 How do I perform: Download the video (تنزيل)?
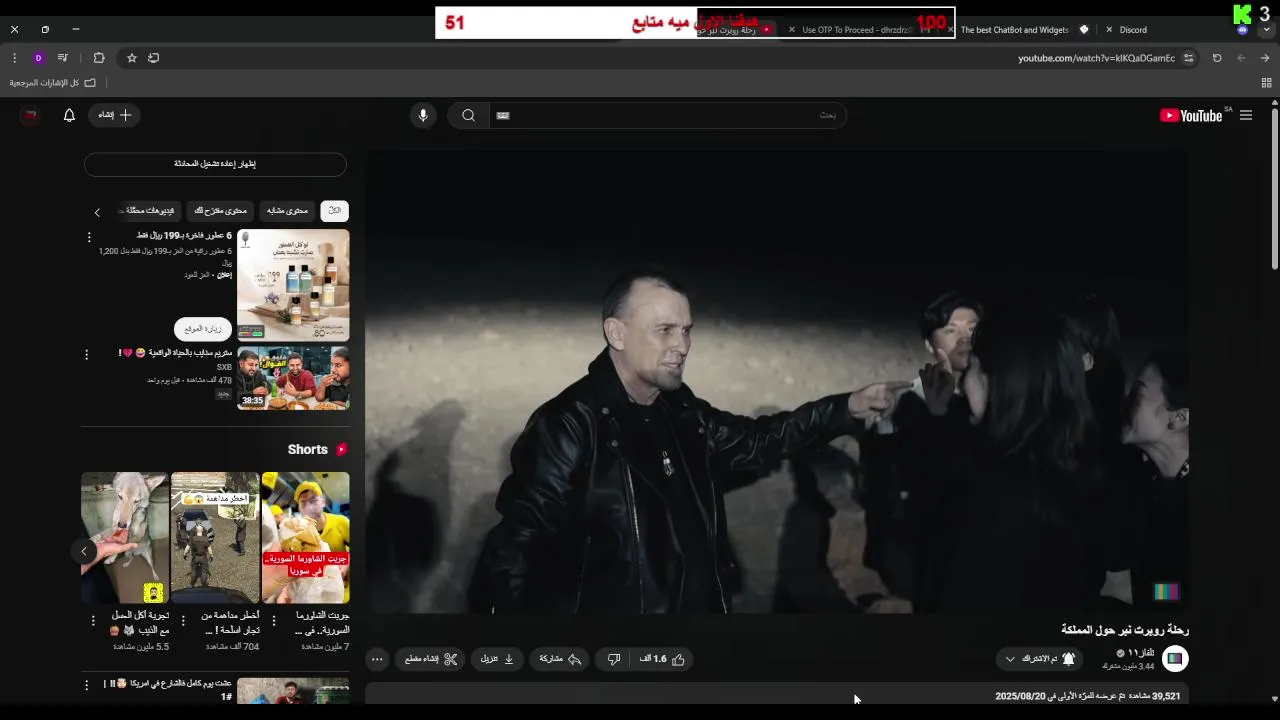click(497, 659)
